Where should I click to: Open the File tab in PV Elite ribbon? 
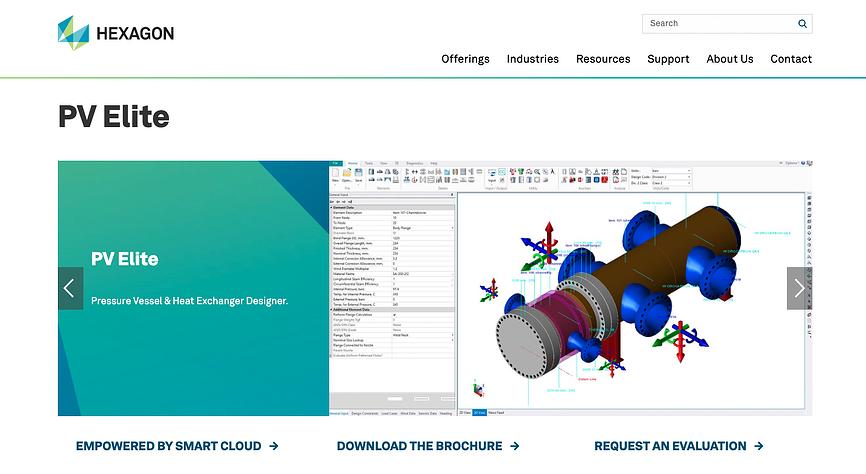pos(336,164)
